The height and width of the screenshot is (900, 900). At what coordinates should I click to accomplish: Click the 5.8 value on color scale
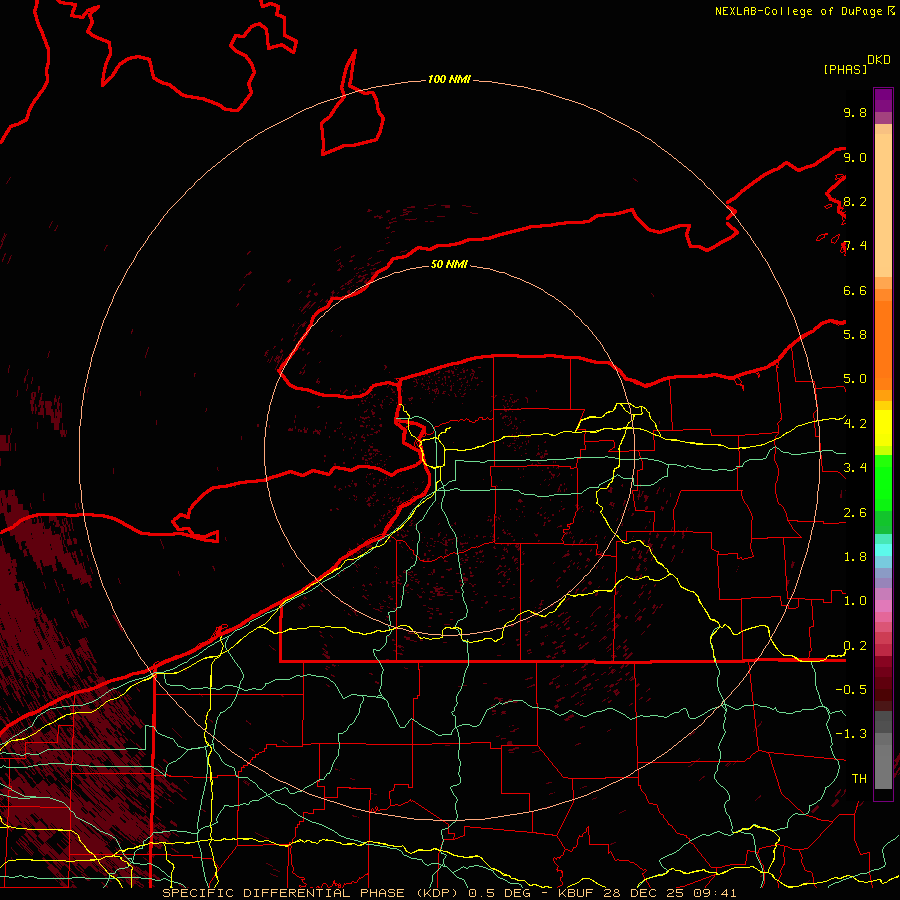coord(855,335)
